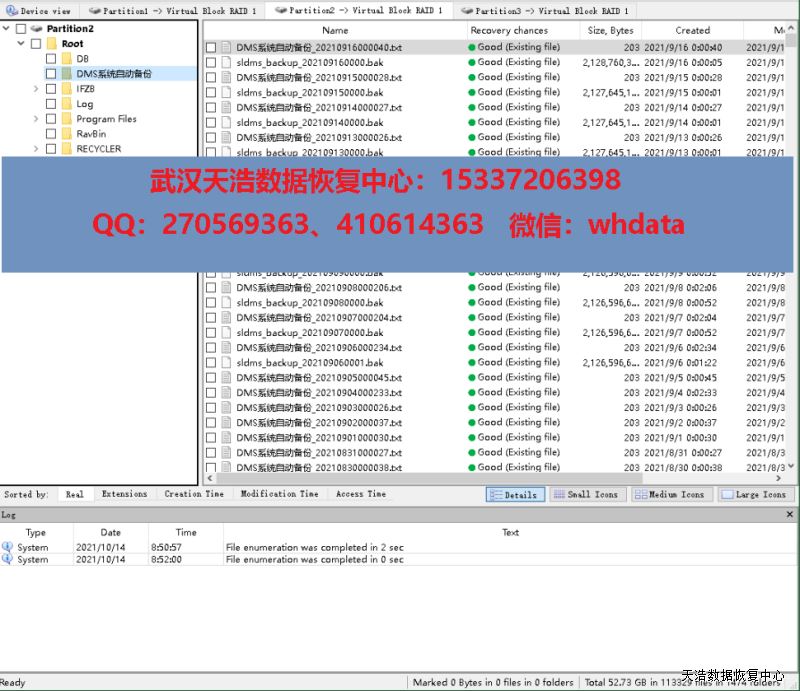Sort by Extensions
This screenshot has width=800, height=691.
[x=124, y=494]
